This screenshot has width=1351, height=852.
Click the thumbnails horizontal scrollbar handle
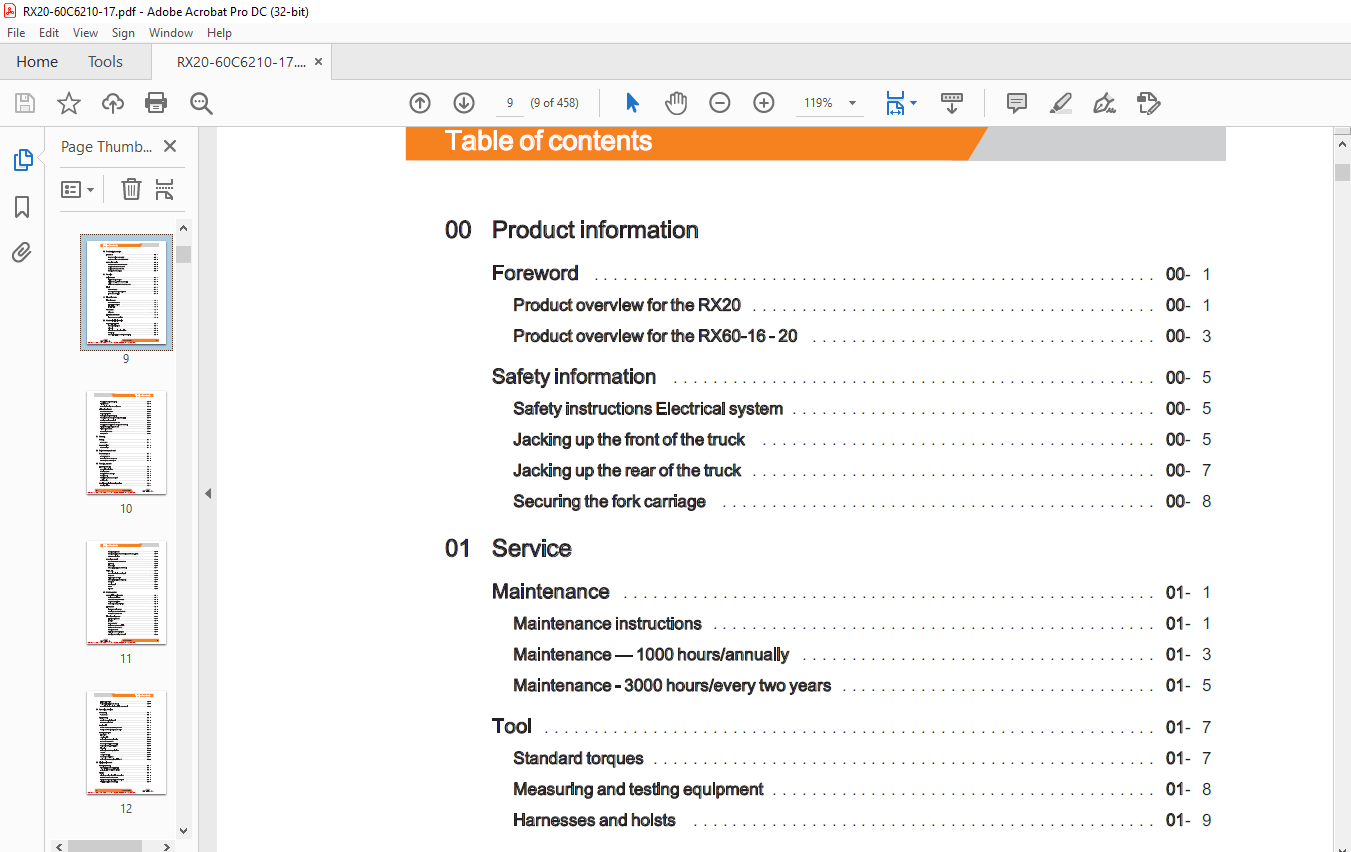(106, 846)
